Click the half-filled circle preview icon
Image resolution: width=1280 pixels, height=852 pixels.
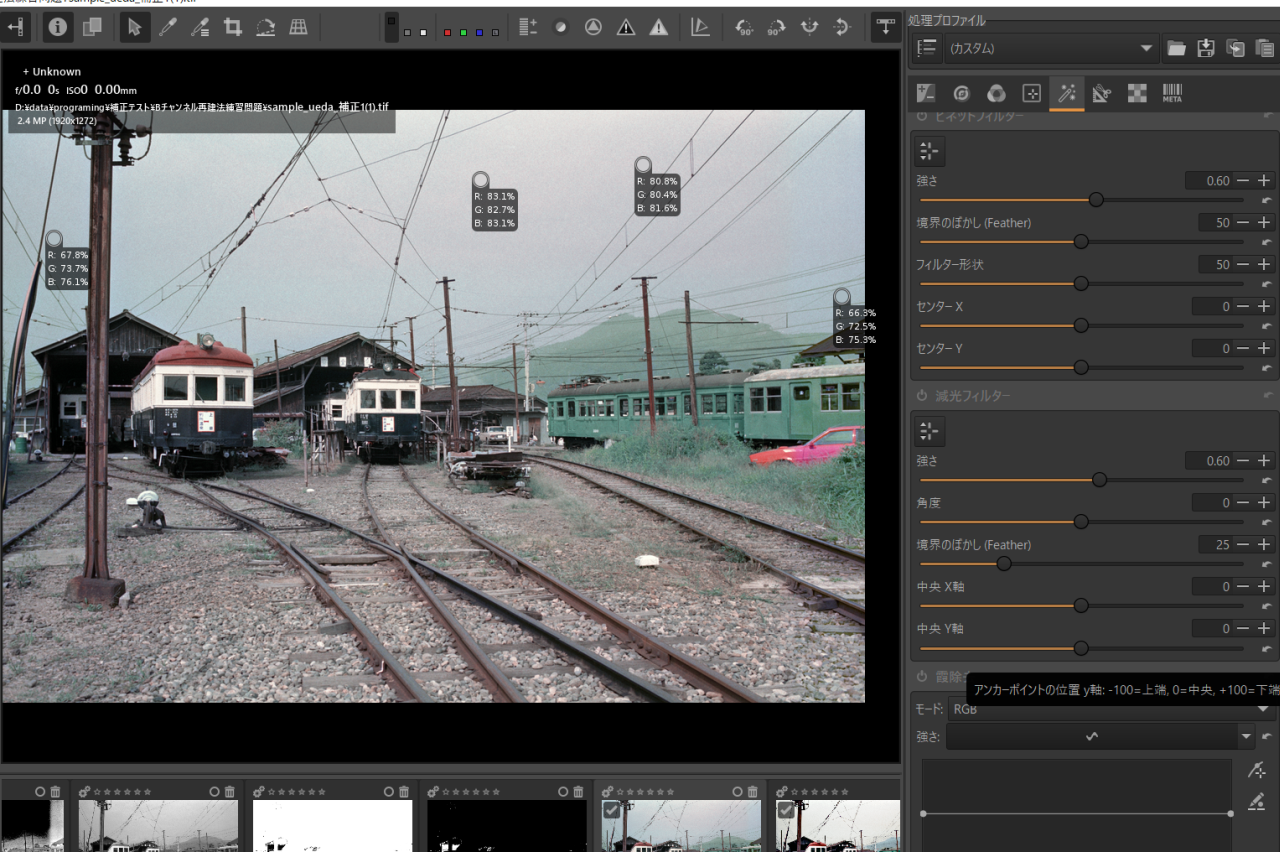coord(561,28)
